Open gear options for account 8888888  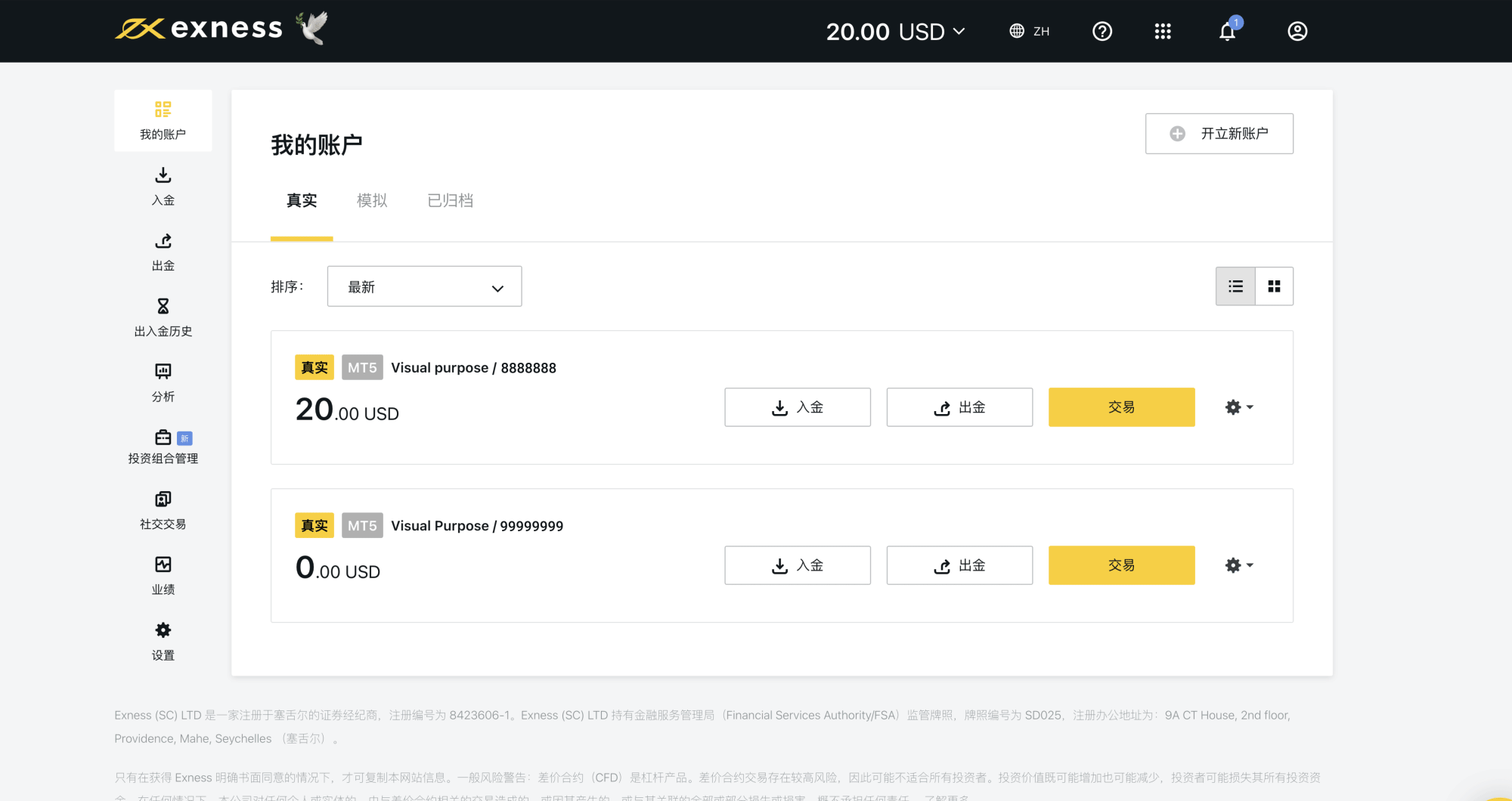pos(1238,407)
